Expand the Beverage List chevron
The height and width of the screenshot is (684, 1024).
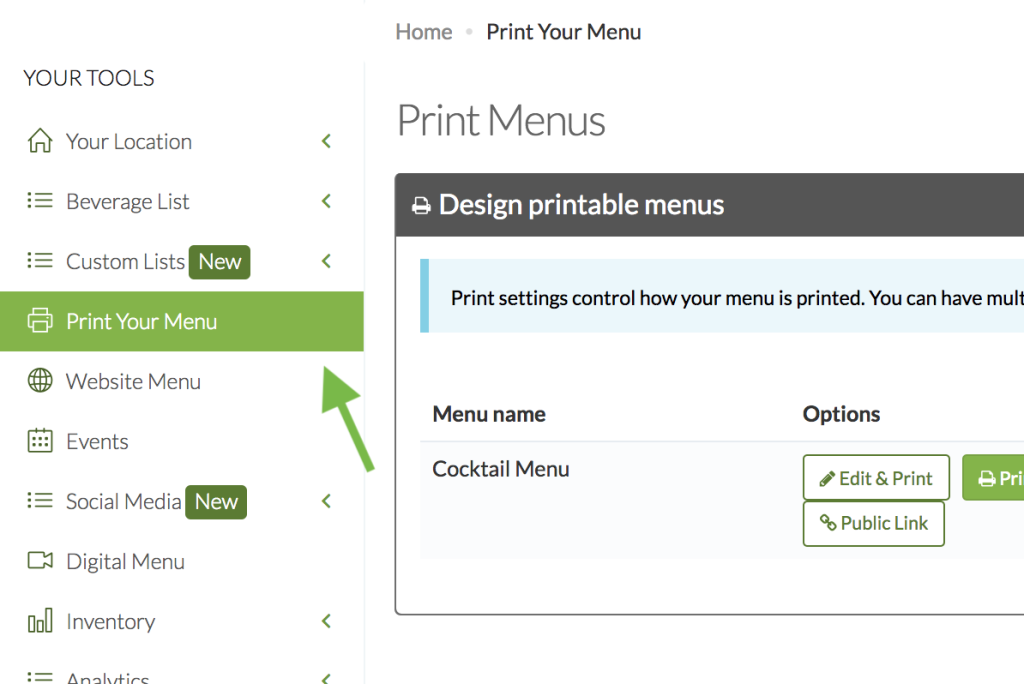pyautogui.click(x=326, y=202)
